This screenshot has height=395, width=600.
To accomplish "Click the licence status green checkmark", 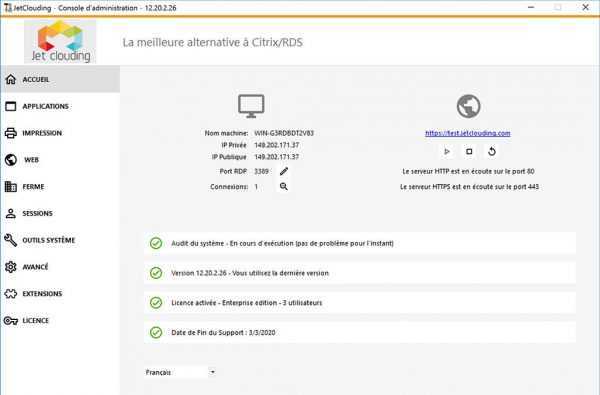I will pos(156,303).
